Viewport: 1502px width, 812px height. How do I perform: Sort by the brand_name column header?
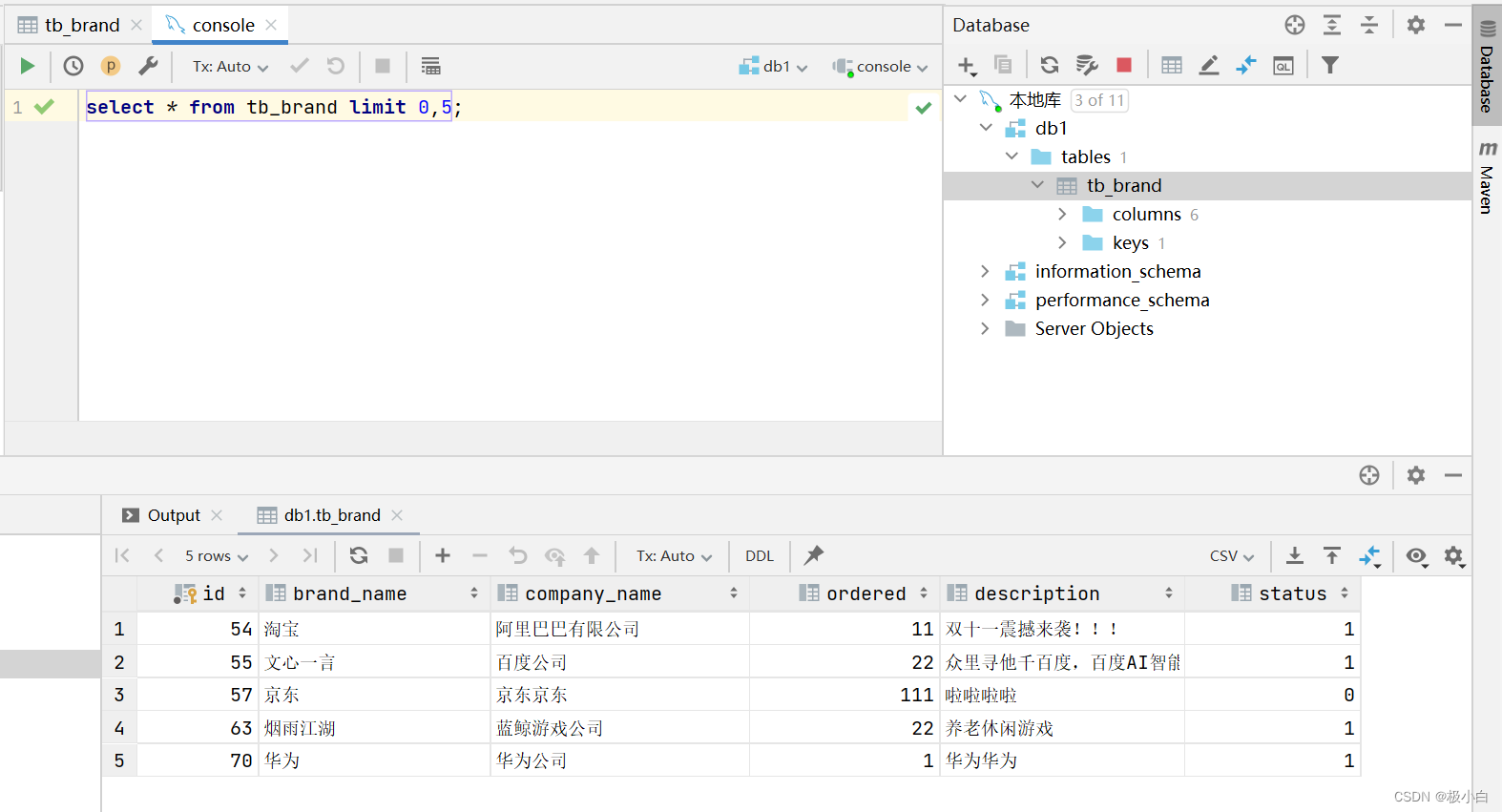click(373, 593)
